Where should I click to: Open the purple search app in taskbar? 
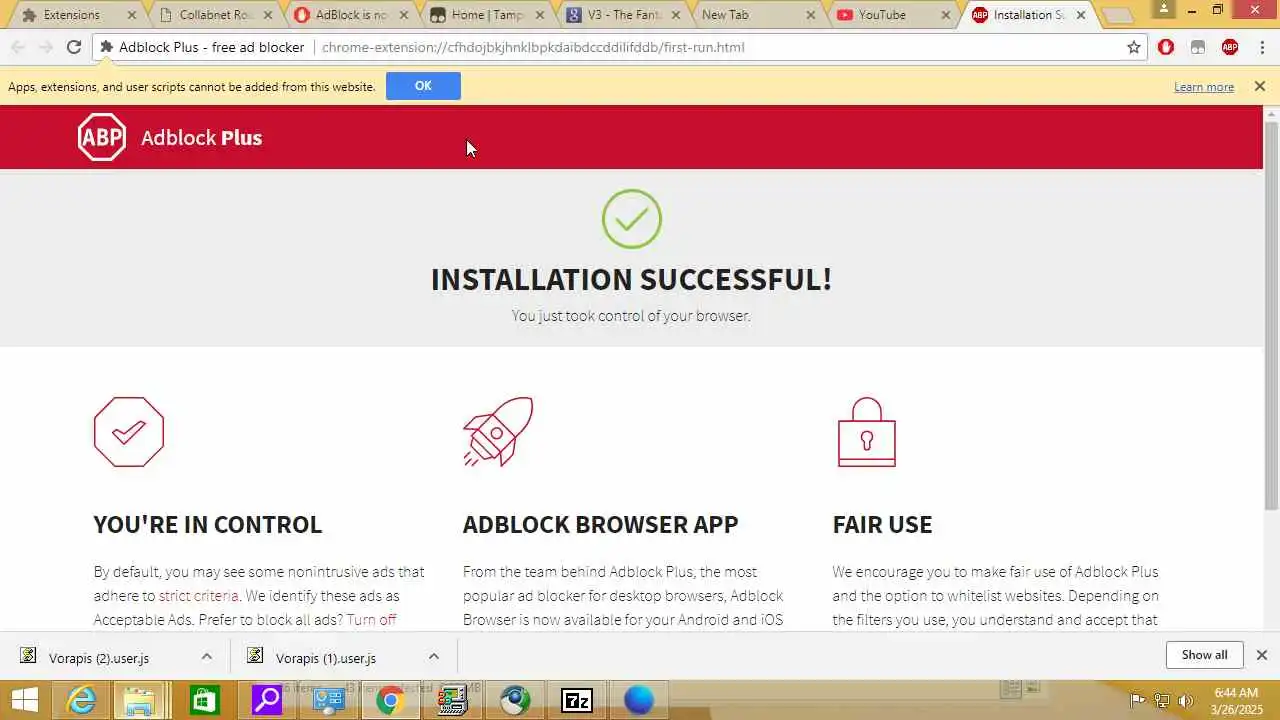pos(266,700)
